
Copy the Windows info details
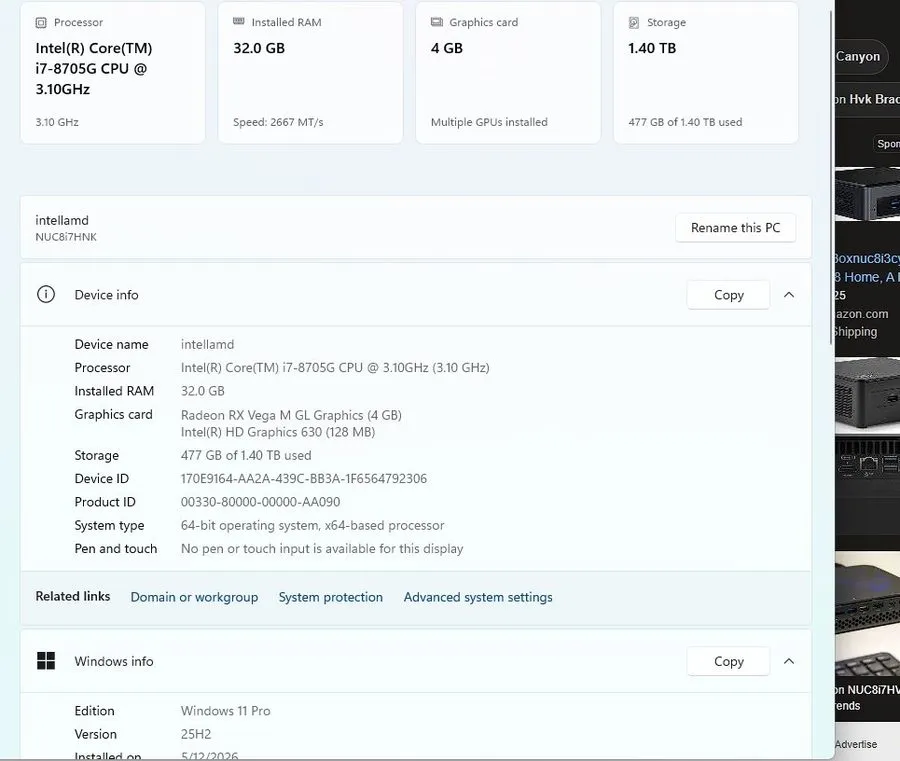728,661
